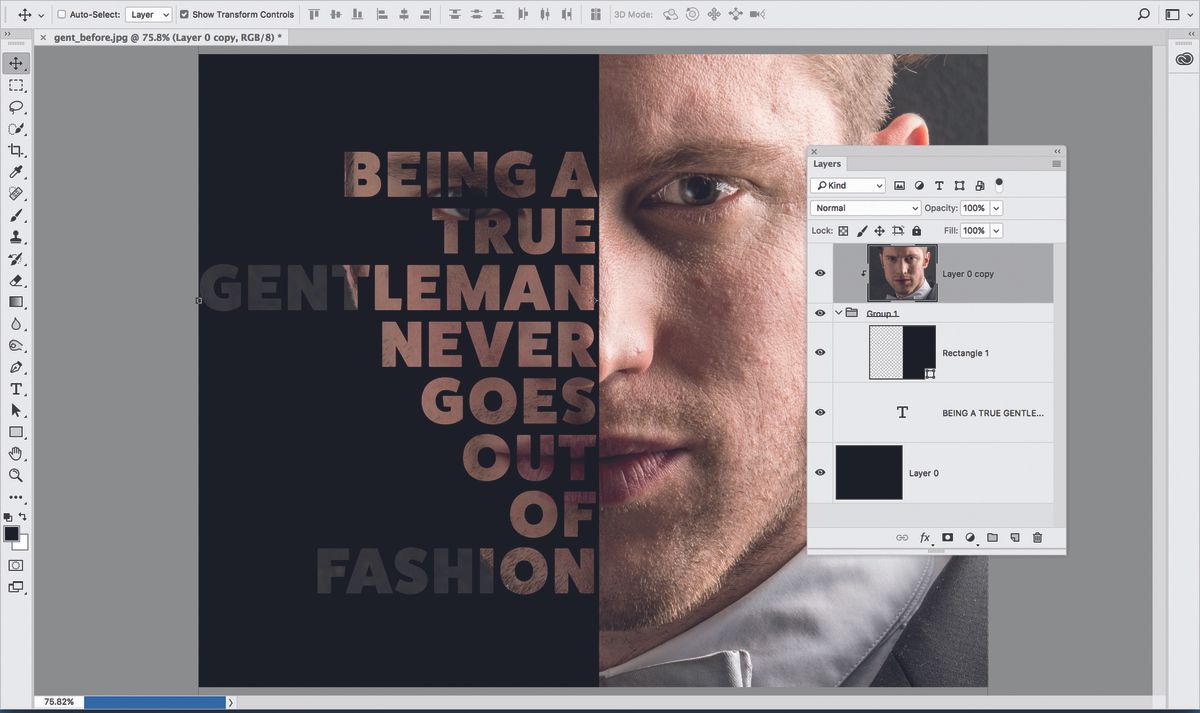Open the Add layer mask icon

947,537
